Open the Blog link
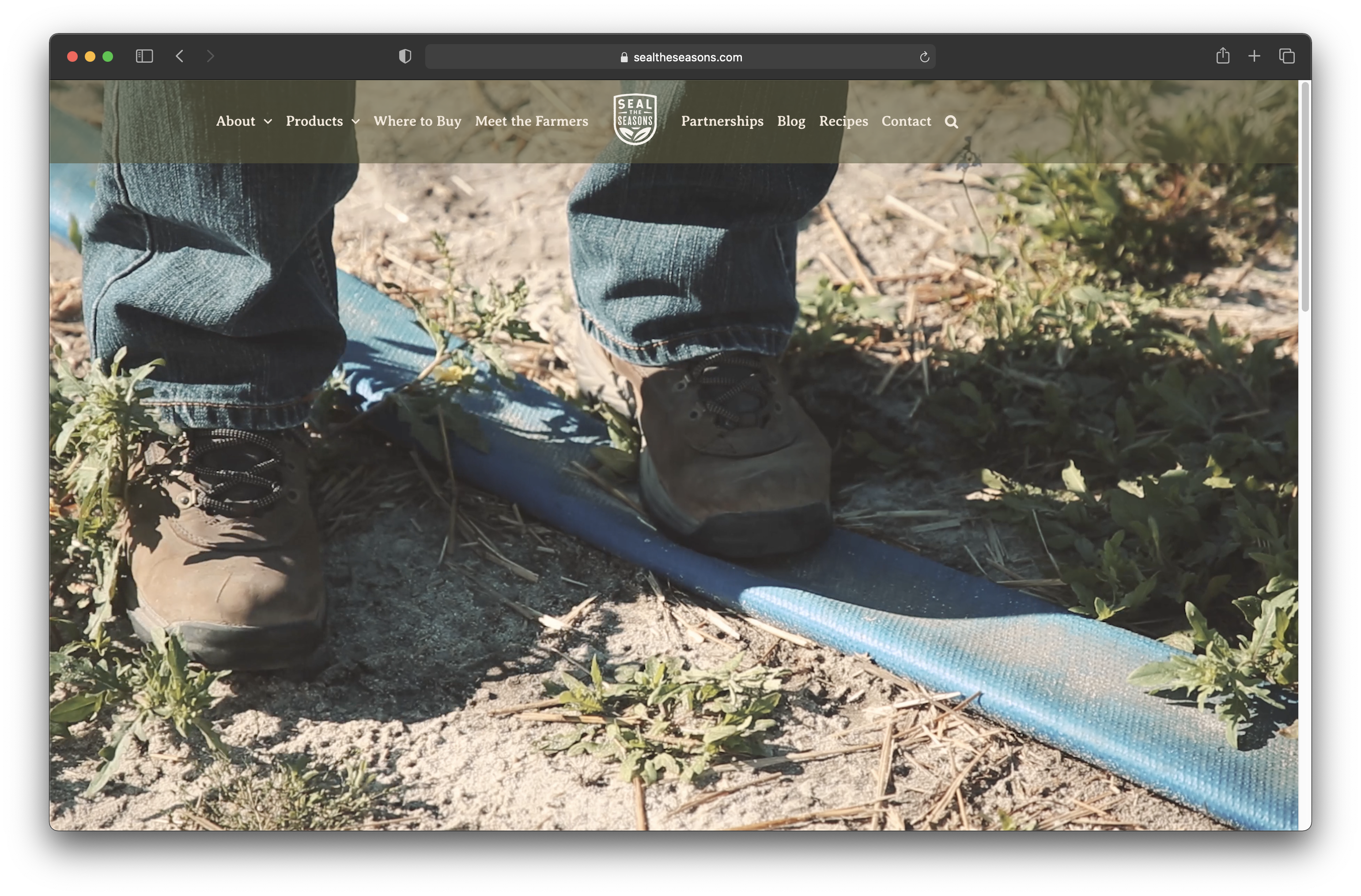 tap(791, 121)
